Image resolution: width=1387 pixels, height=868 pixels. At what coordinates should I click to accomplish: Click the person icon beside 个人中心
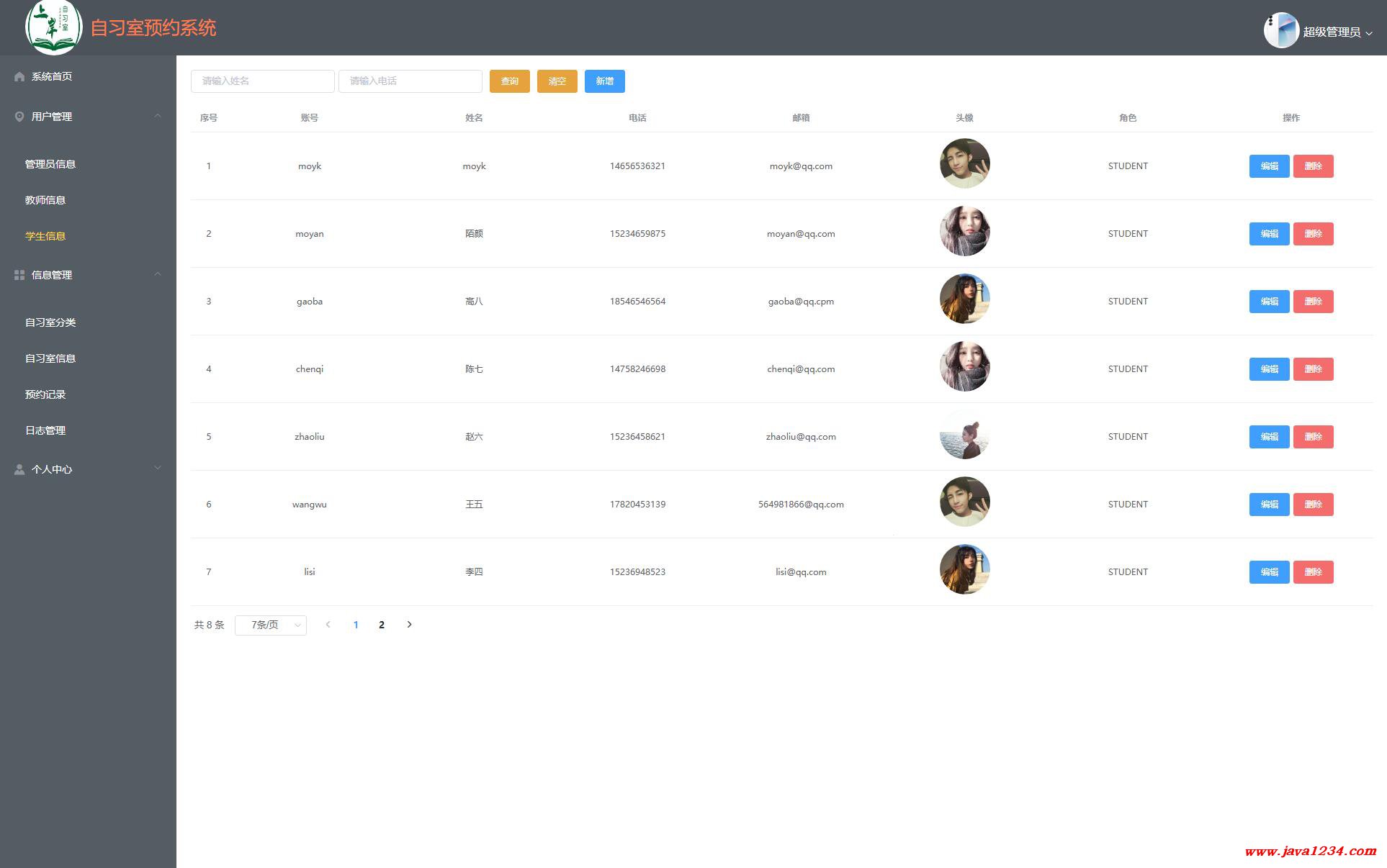(x=19, y=469)
